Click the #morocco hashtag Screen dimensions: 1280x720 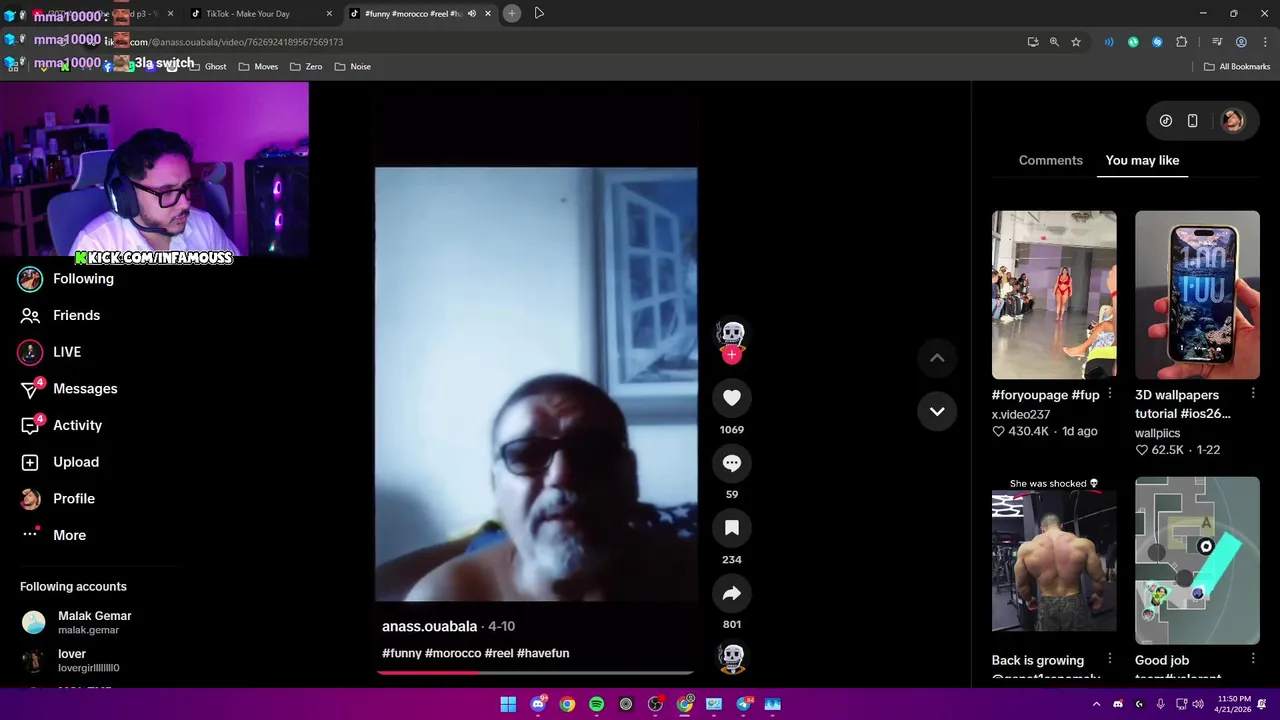[x=453, y=653]
